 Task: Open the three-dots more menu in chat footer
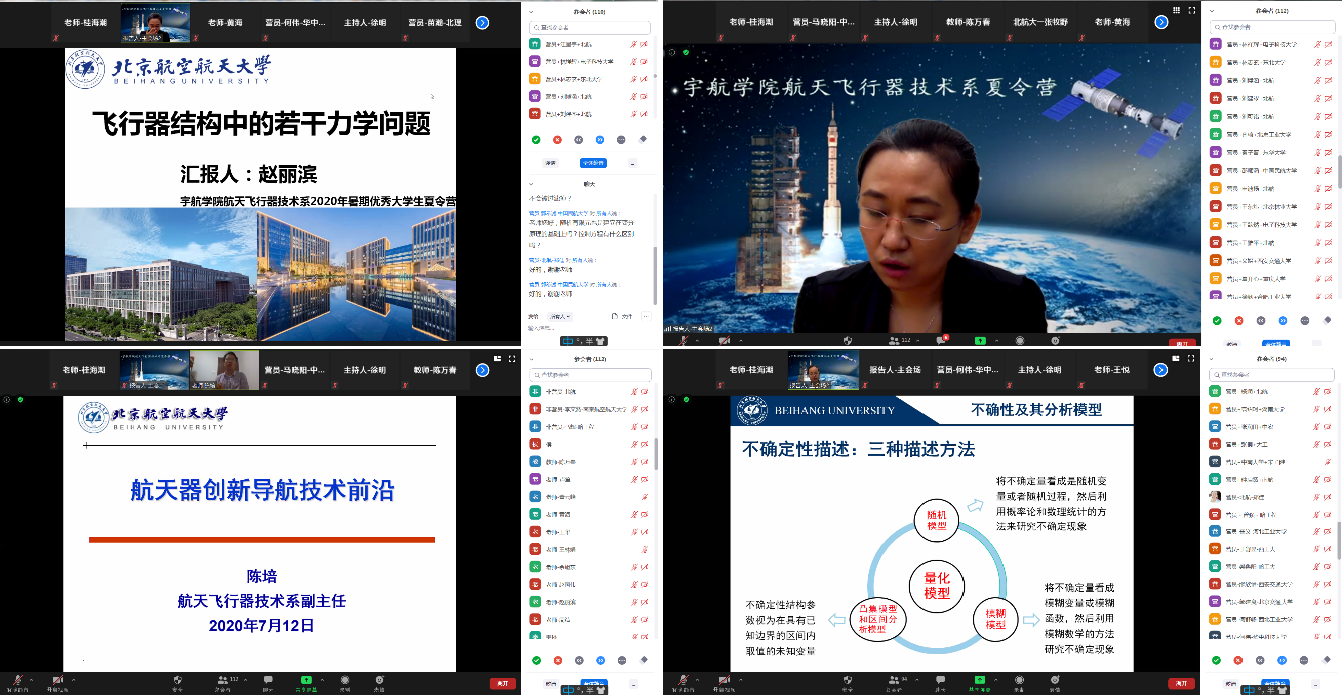(x=644, y=316)
